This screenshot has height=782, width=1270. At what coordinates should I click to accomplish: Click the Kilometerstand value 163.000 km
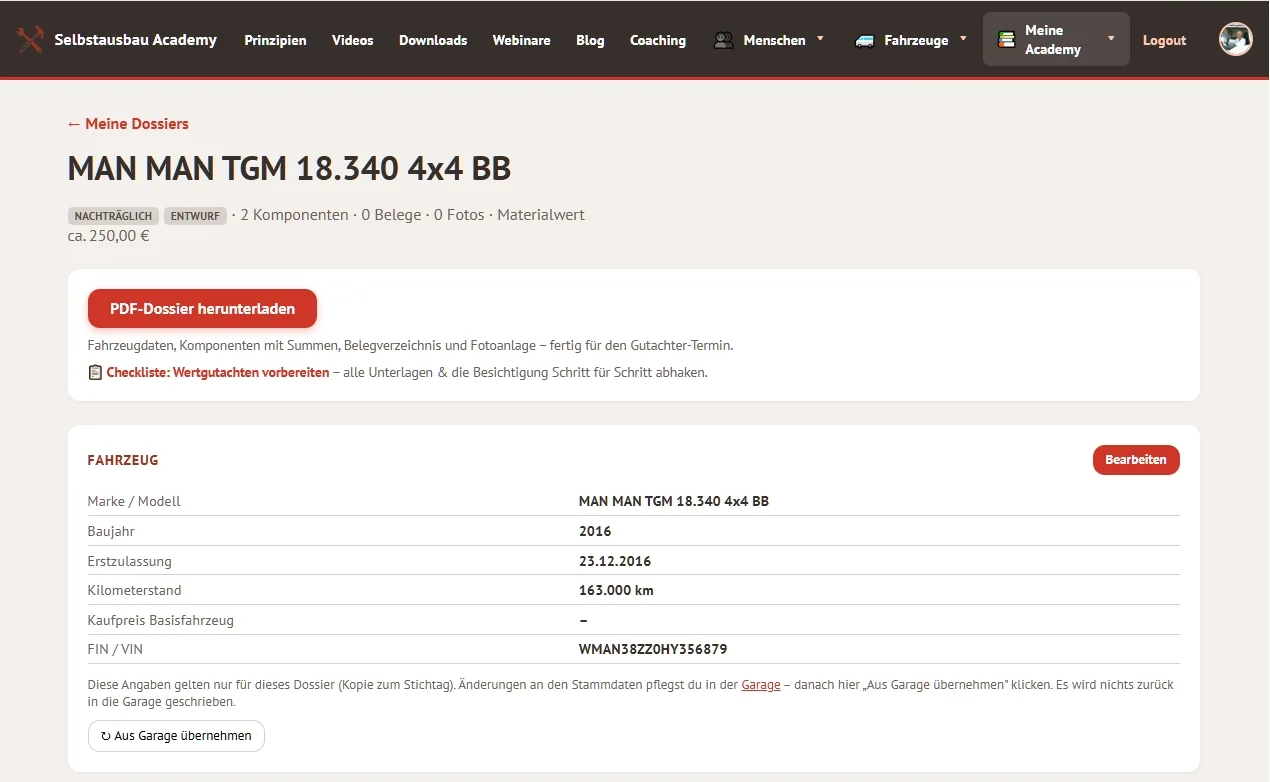[616, 590]
